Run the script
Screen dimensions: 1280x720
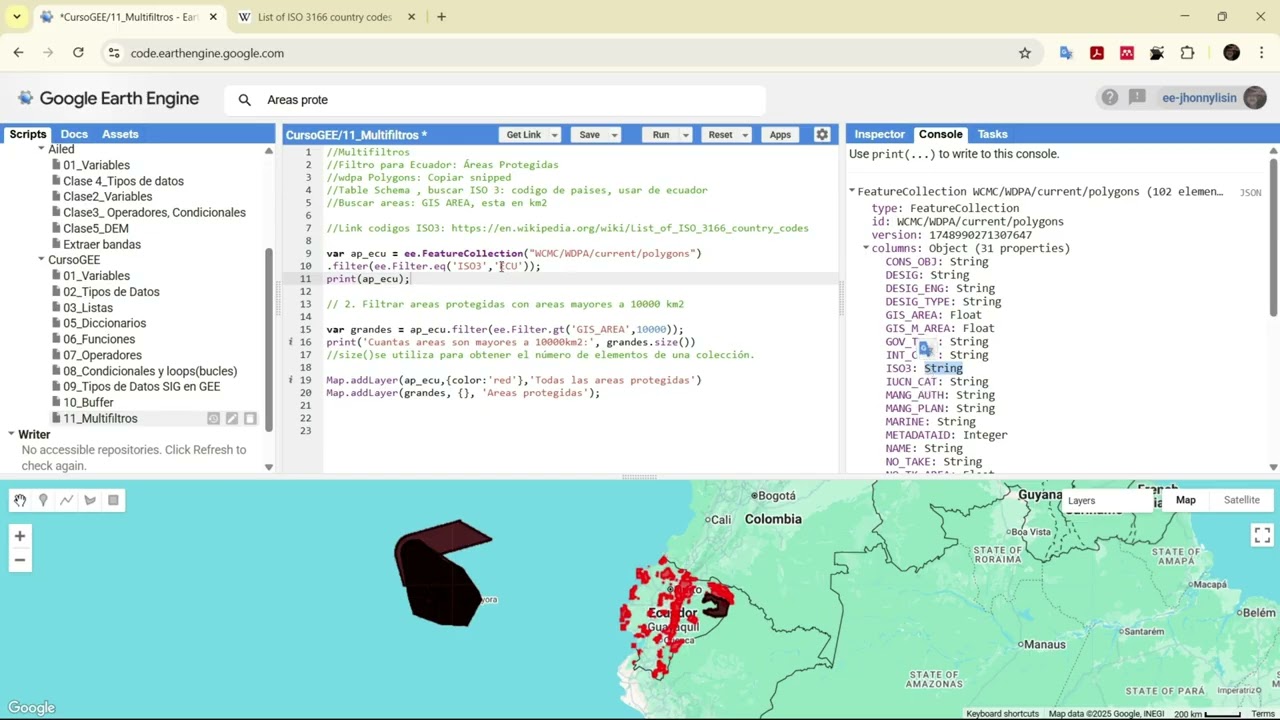(x=661, y=135)
